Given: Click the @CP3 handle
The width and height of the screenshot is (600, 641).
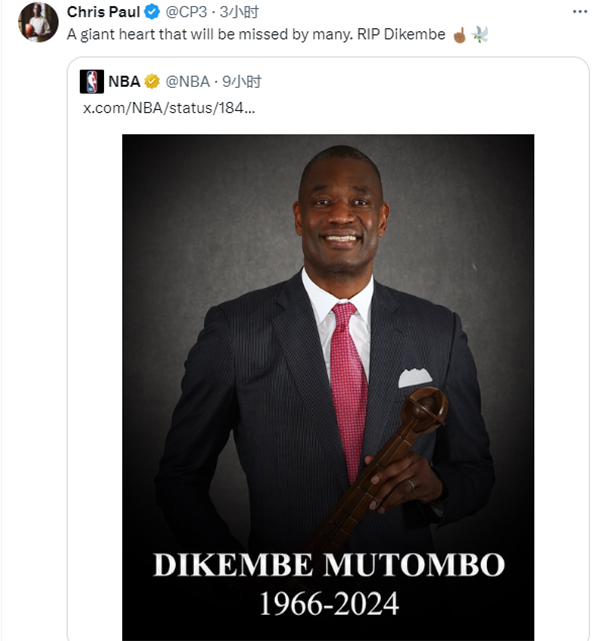Looking at the screenshot, I should 187,13.
